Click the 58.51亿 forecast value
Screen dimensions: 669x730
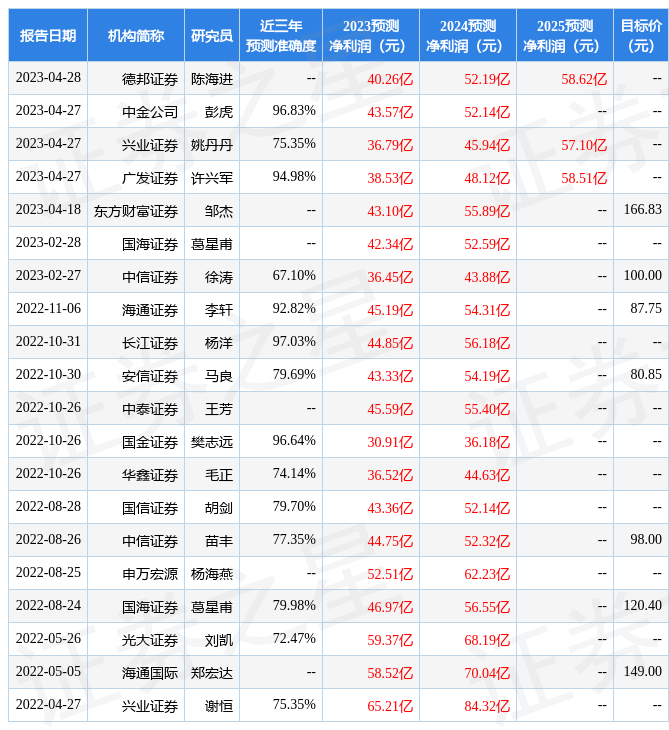584,178
